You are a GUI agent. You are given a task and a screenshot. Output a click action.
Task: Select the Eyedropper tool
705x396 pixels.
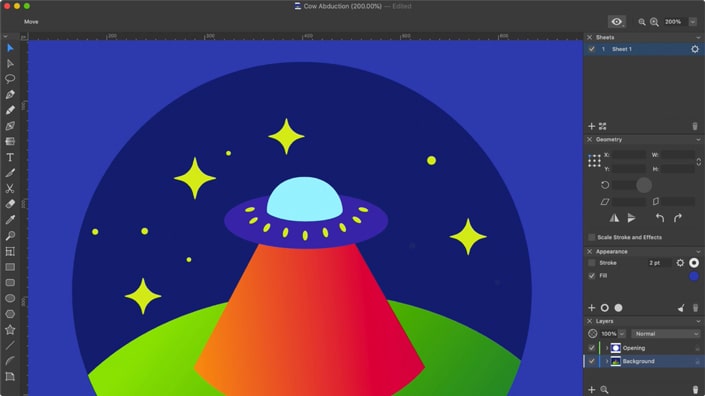(10, 220)
